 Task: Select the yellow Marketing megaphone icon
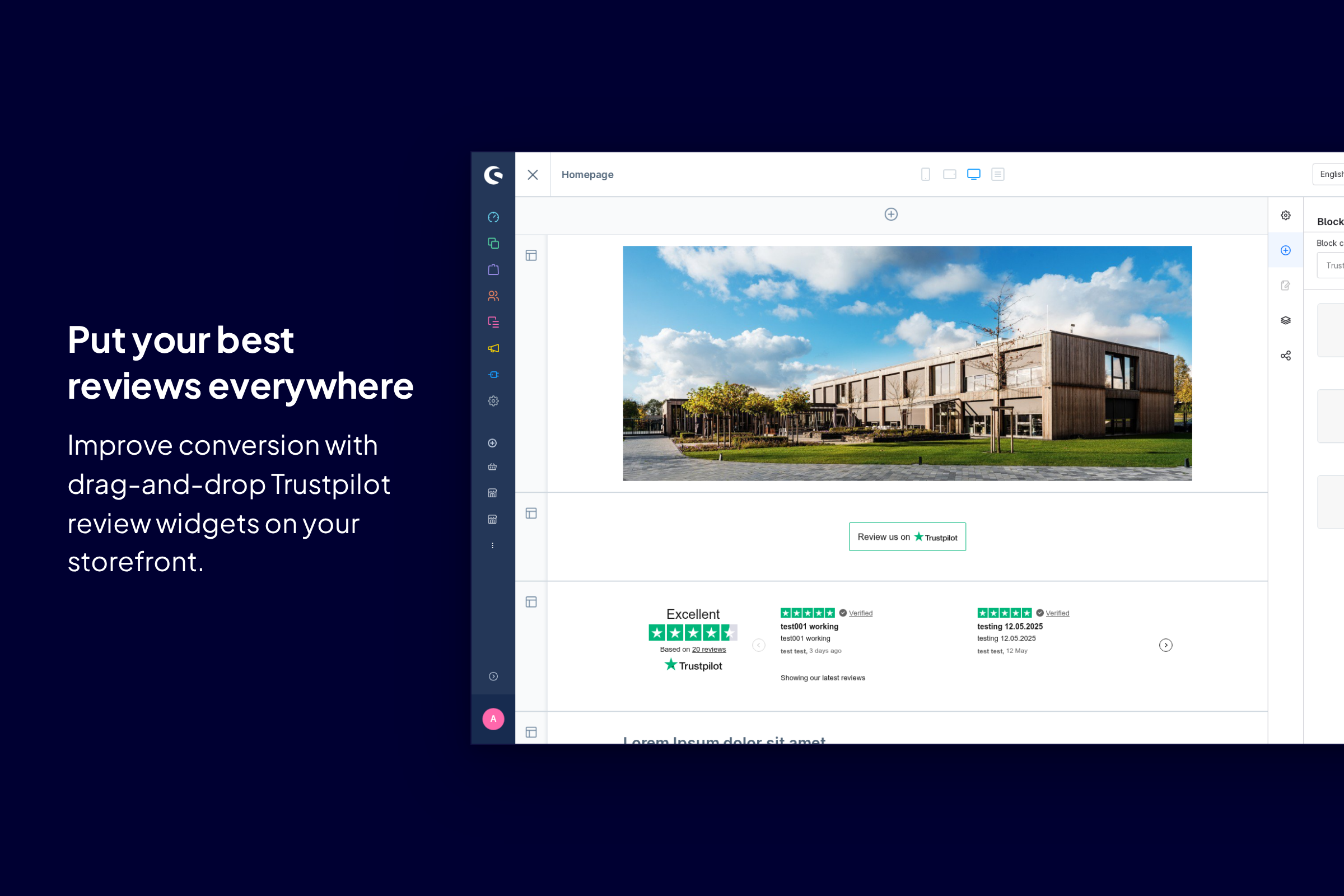(493, 348)
